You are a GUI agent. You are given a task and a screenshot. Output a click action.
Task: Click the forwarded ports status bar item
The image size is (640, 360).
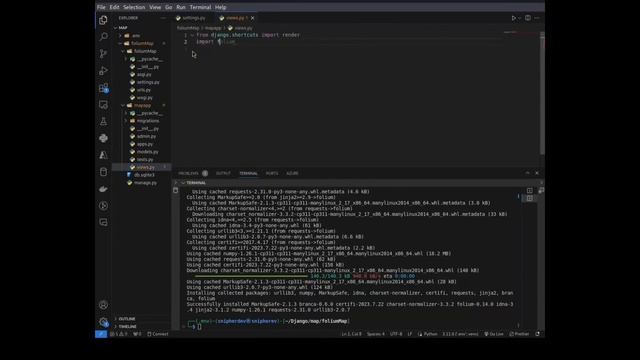coord(137,334)
